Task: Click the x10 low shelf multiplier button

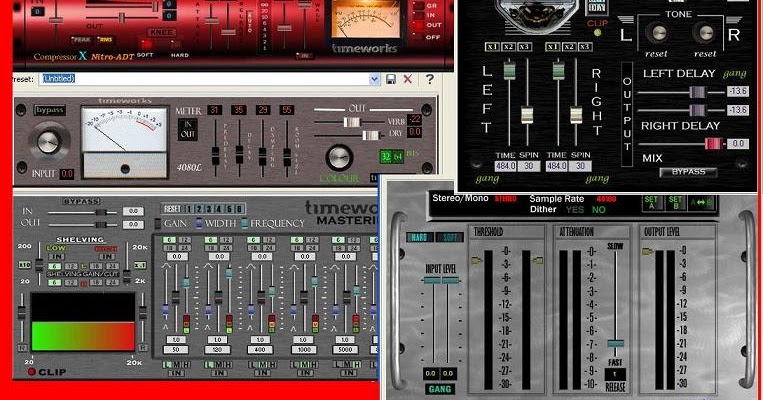Action: coord(25,265)
